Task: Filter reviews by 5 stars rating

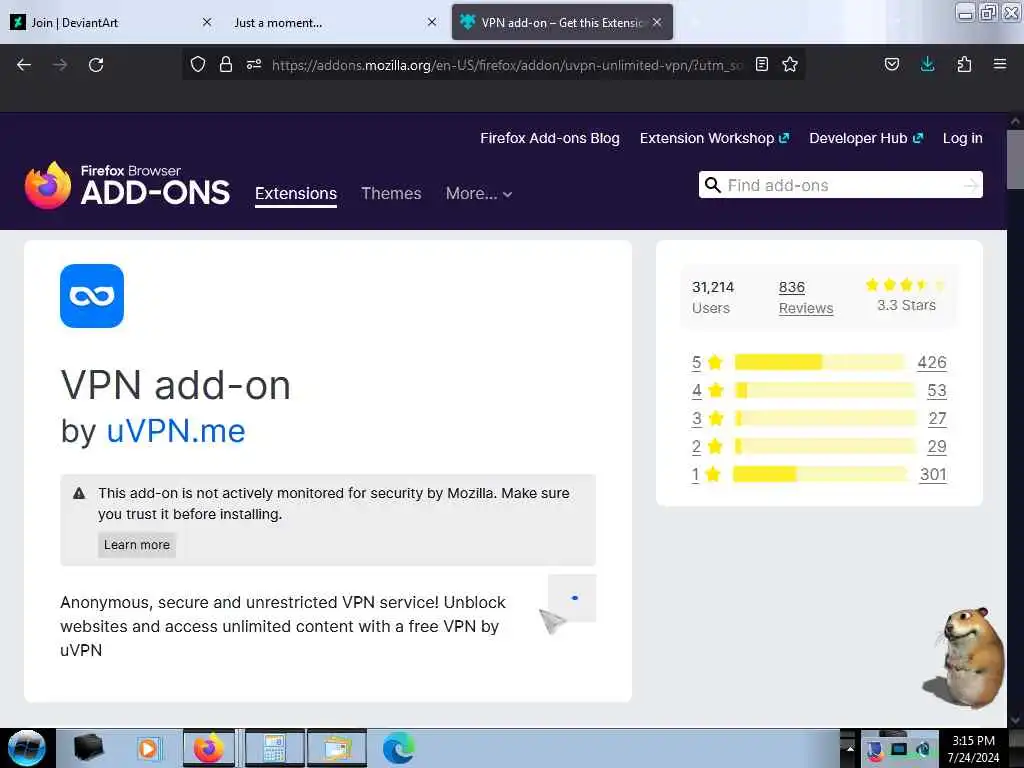Action: (706, 362)
